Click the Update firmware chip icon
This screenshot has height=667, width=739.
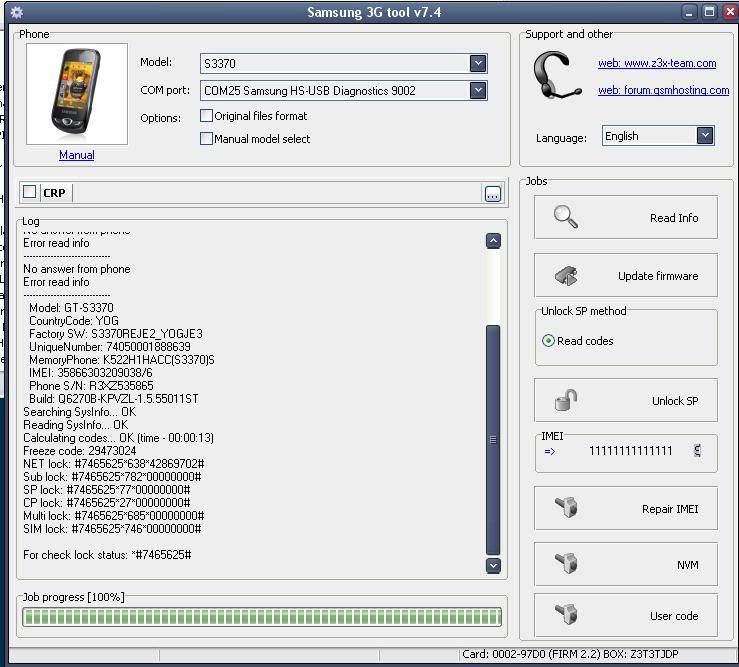[566, 276]
